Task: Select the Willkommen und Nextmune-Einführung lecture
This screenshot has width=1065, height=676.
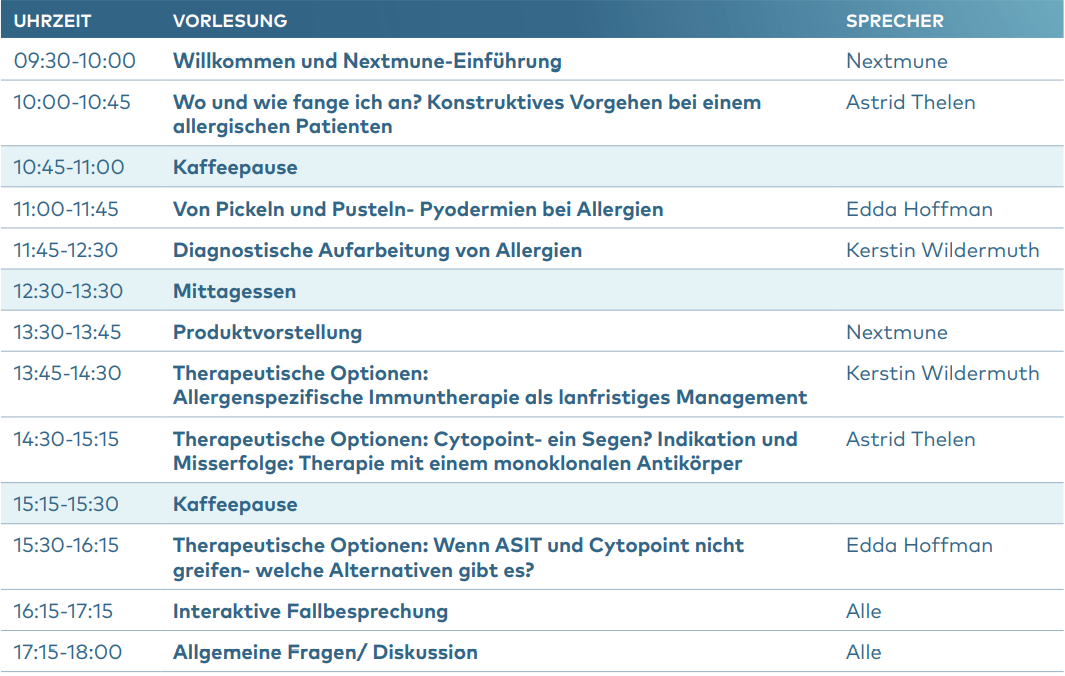Action: click(367, 61)
